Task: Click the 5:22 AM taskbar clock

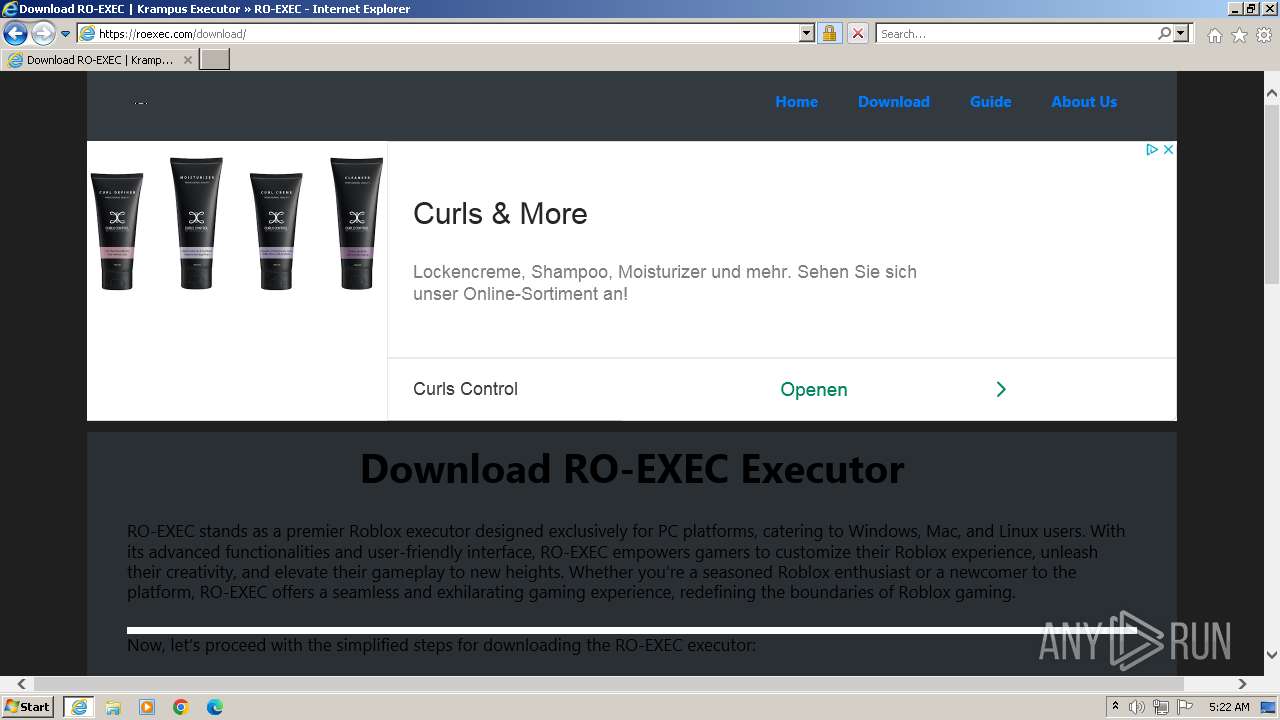Action: 1229,707
